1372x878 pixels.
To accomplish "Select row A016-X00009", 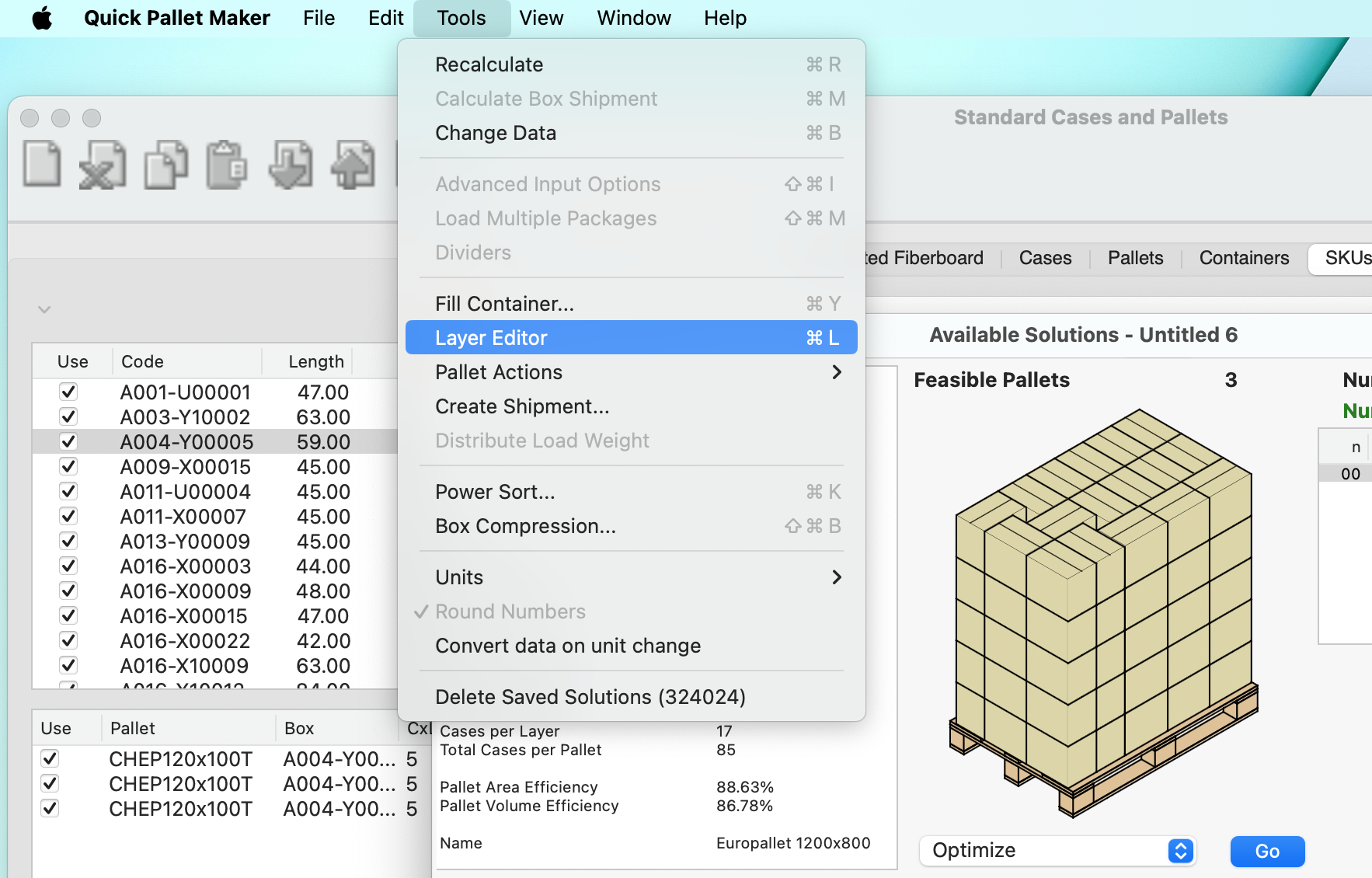I will pos(215,591).
